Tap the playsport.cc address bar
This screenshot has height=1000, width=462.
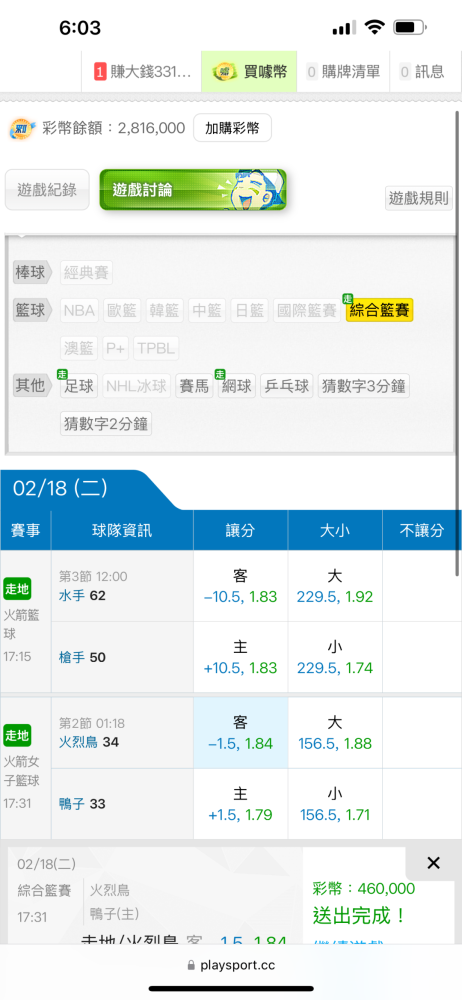[x=231, y=966]
